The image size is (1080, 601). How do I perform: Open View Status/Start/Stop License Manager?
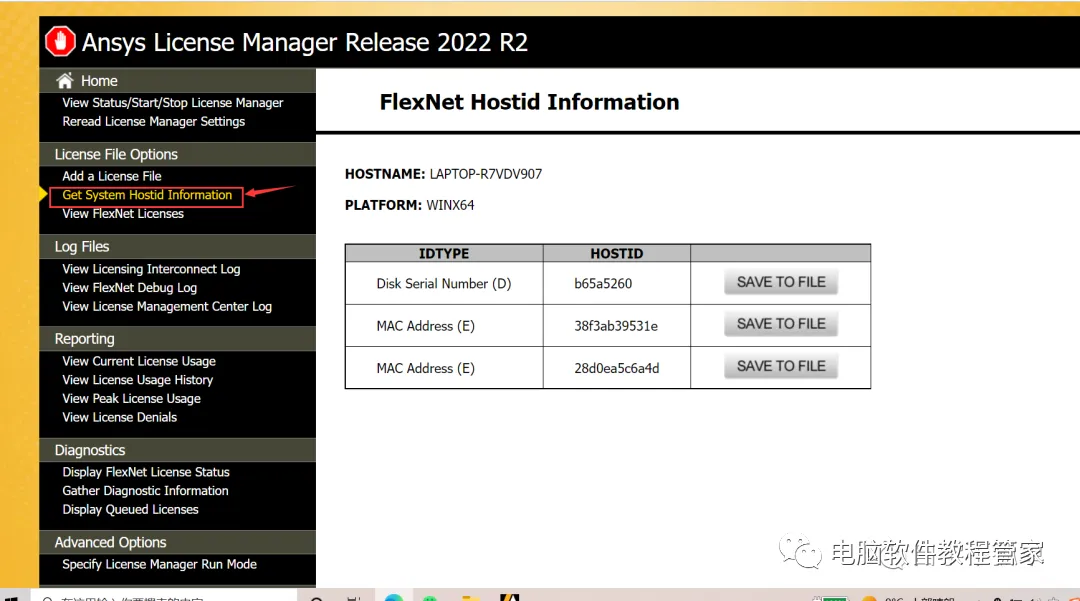[172, 103]
